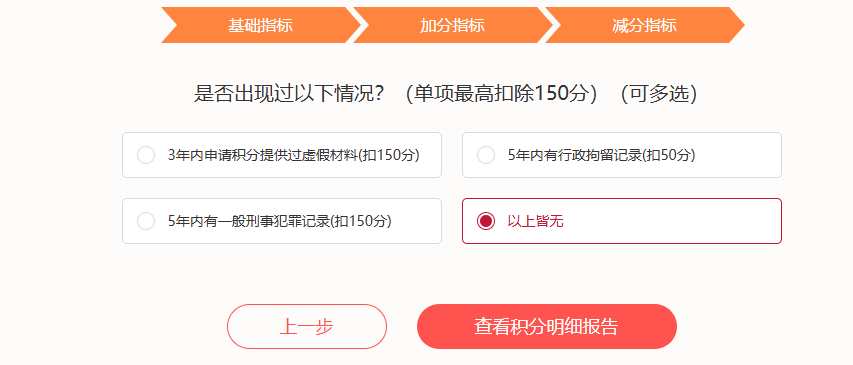Click the label 5年内有一般刑事犯罪记录(扣150分)
This screenshot has height=365, width=853.
(280, 221)
